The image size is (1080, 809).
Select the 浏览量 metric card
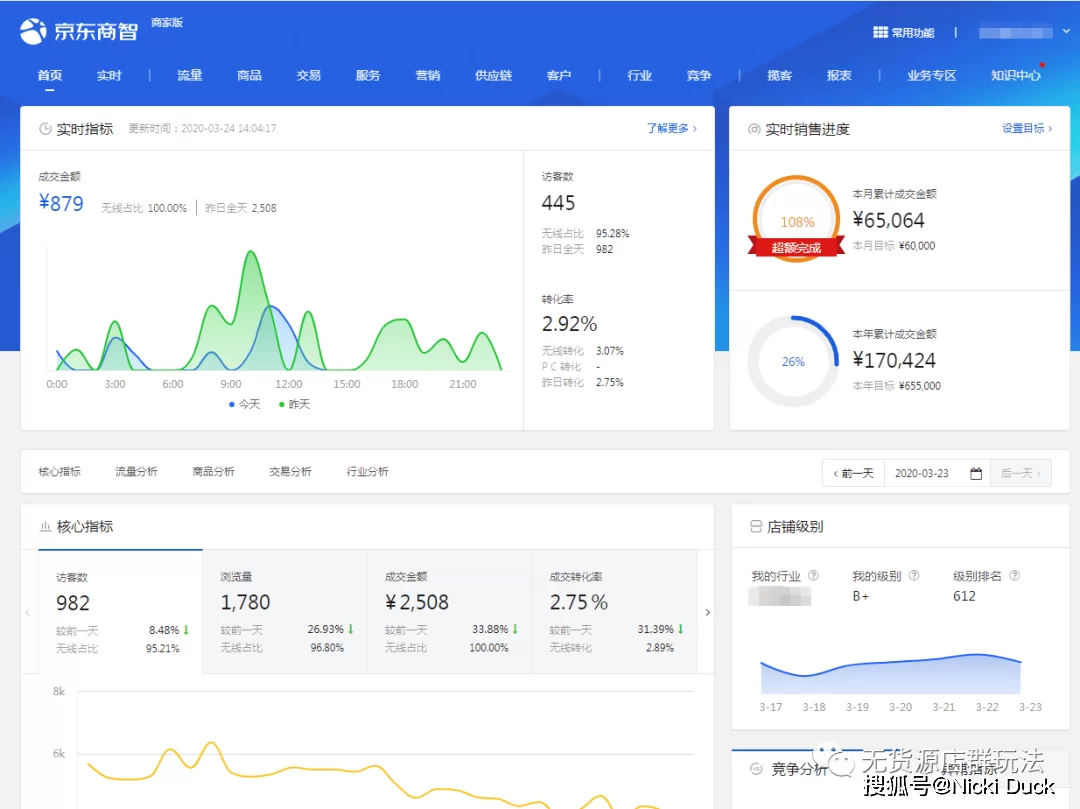click(284, 611)
